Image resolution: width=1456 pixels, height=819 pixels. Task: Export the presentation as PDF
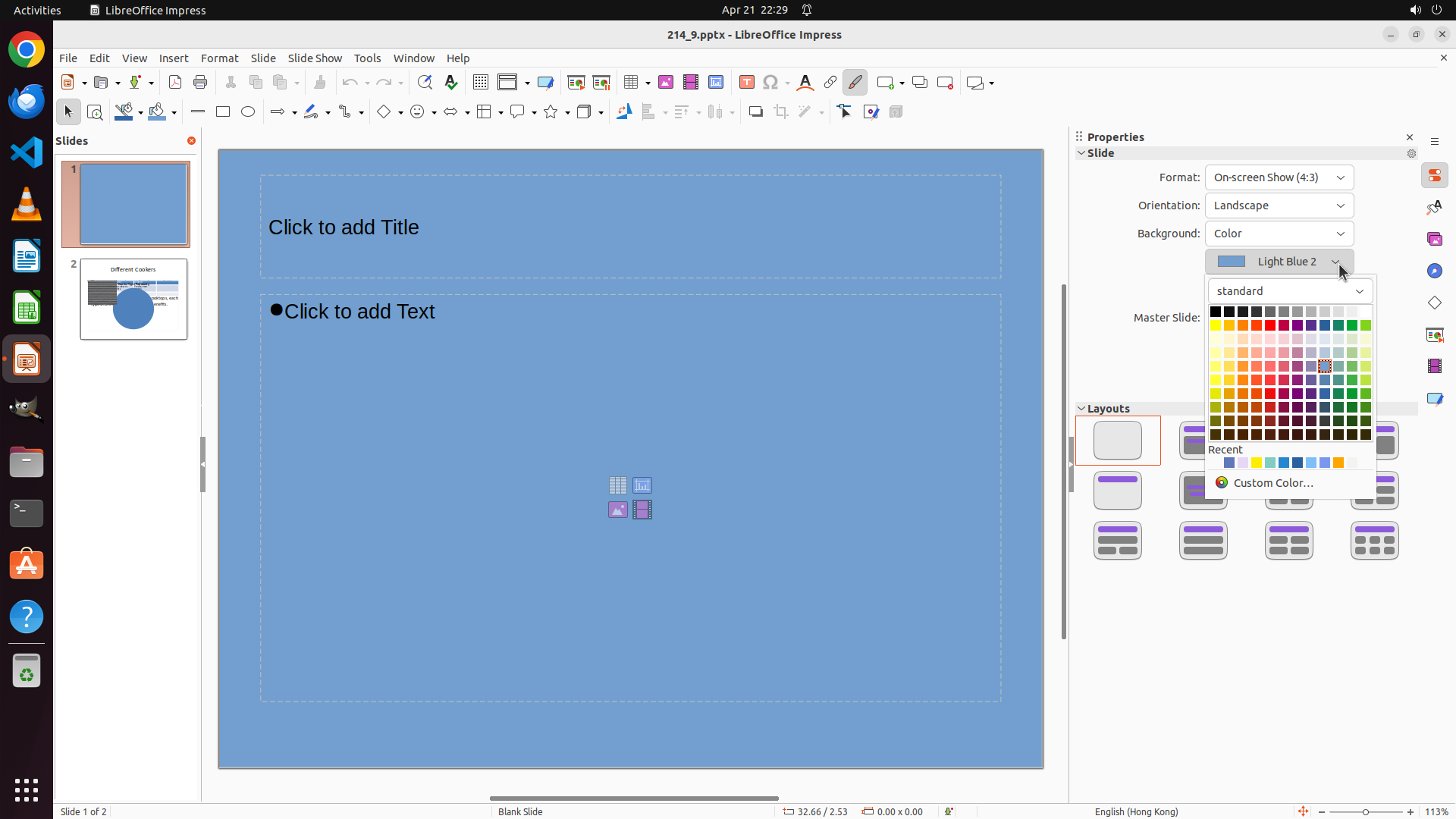[175, 83]
